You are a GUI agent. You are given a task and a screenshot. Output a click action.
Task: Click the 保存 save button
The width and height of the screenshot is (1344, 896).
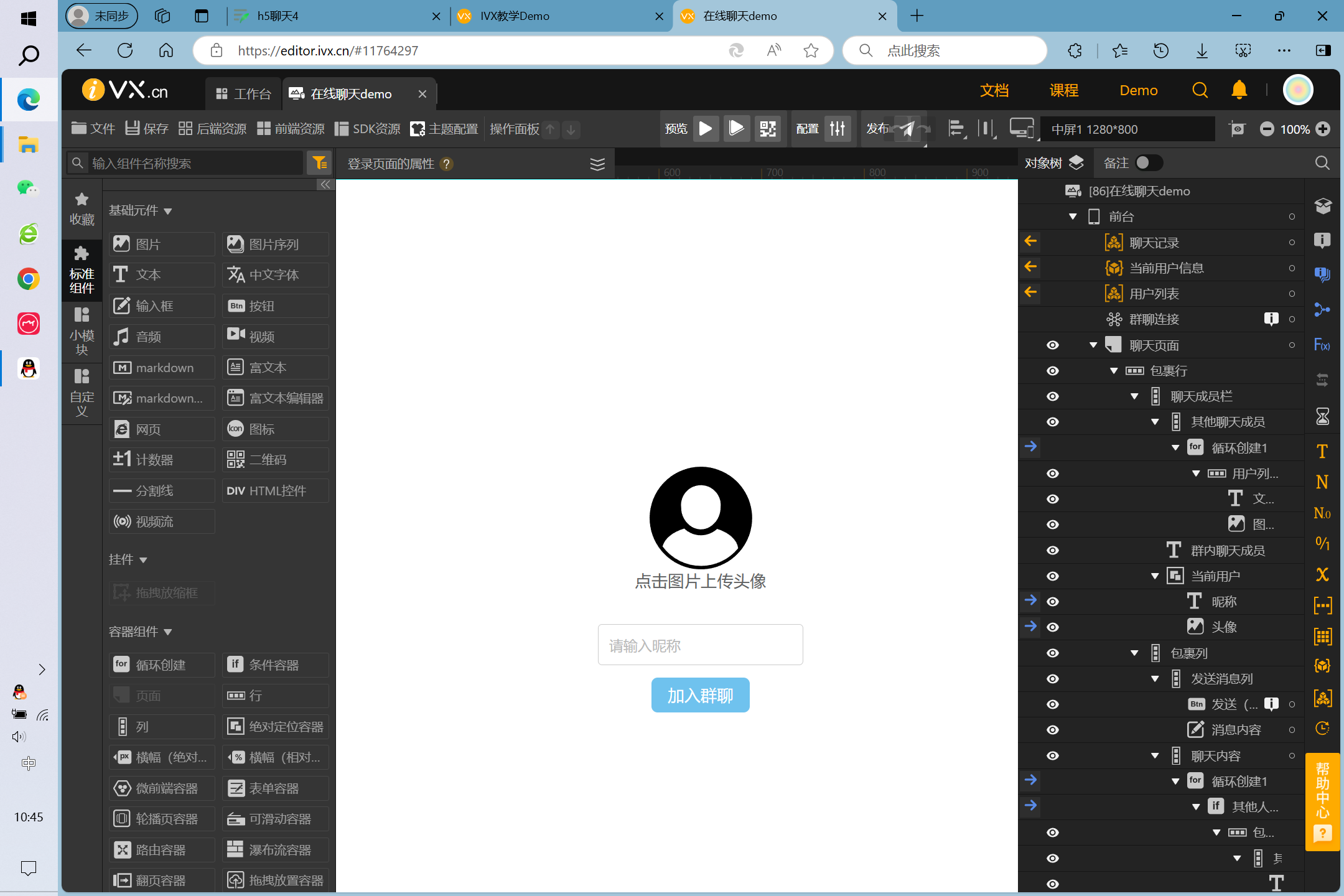pos(147,128)
